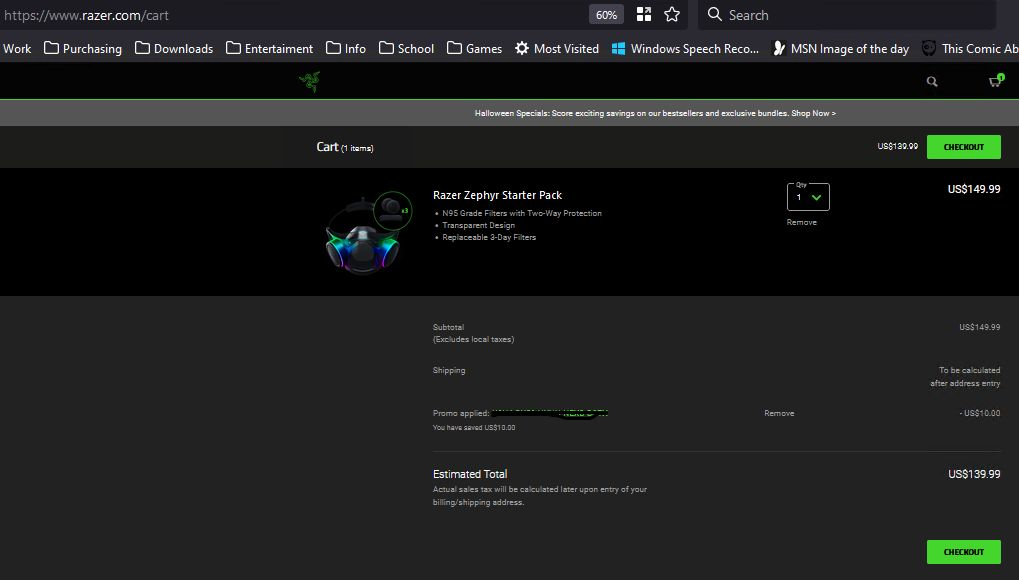The image size is (1019, 580).
Task: Expand the Qty quantity dropdown
Action: tap(808, 196)
